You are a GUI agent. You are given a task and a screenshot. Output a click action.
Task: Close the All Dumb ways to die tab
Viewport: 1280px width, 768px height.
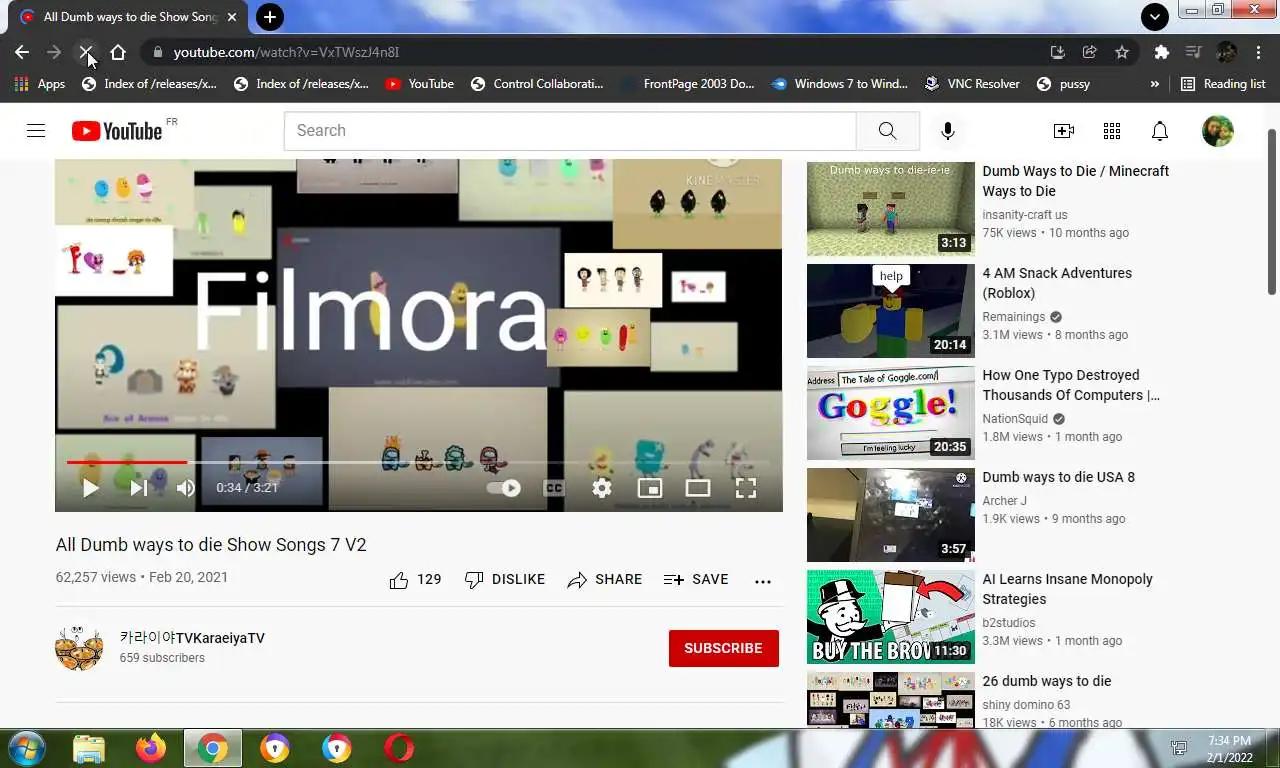point(232,17)
